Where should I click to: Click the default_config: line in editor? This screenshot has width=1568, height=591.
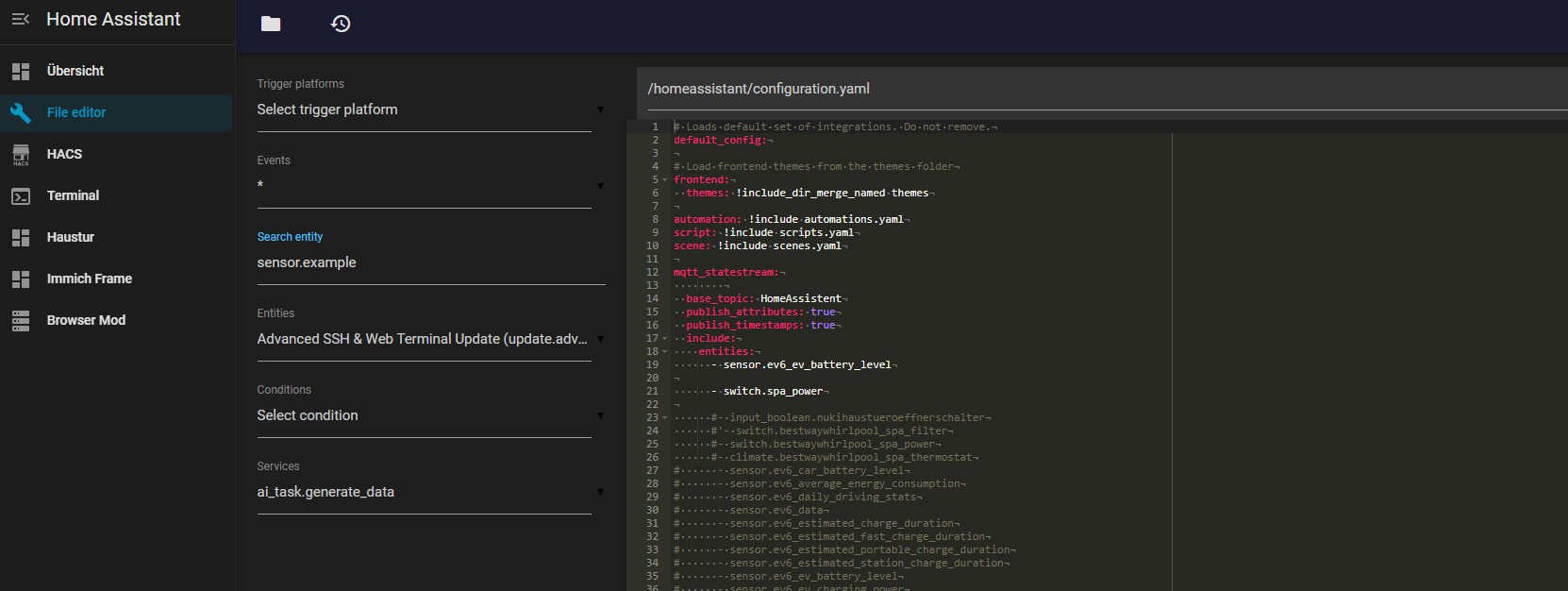click(x=723, y=140)
